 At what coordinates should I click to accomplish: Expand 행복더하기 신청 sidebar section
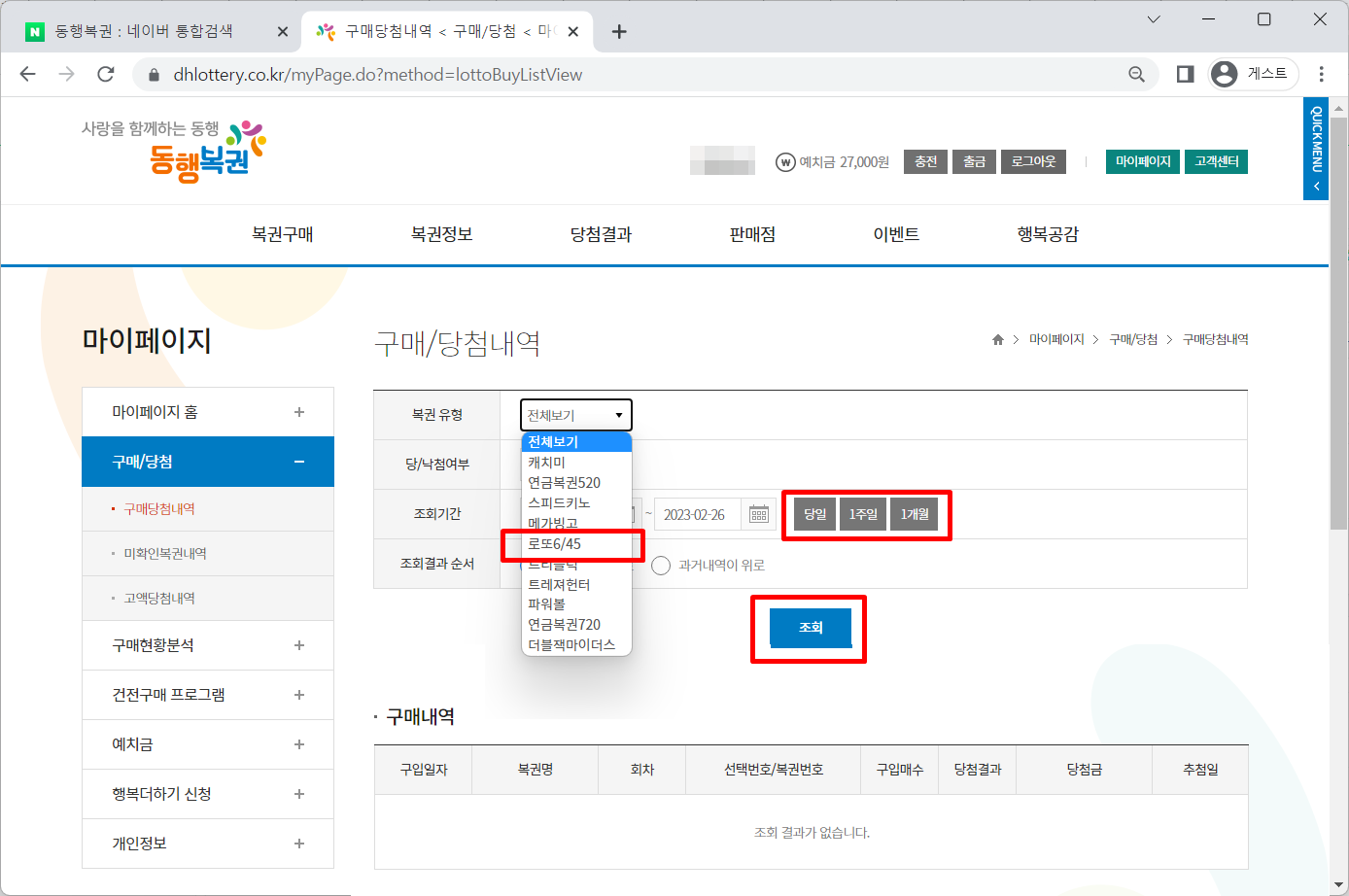click(208, 794)
